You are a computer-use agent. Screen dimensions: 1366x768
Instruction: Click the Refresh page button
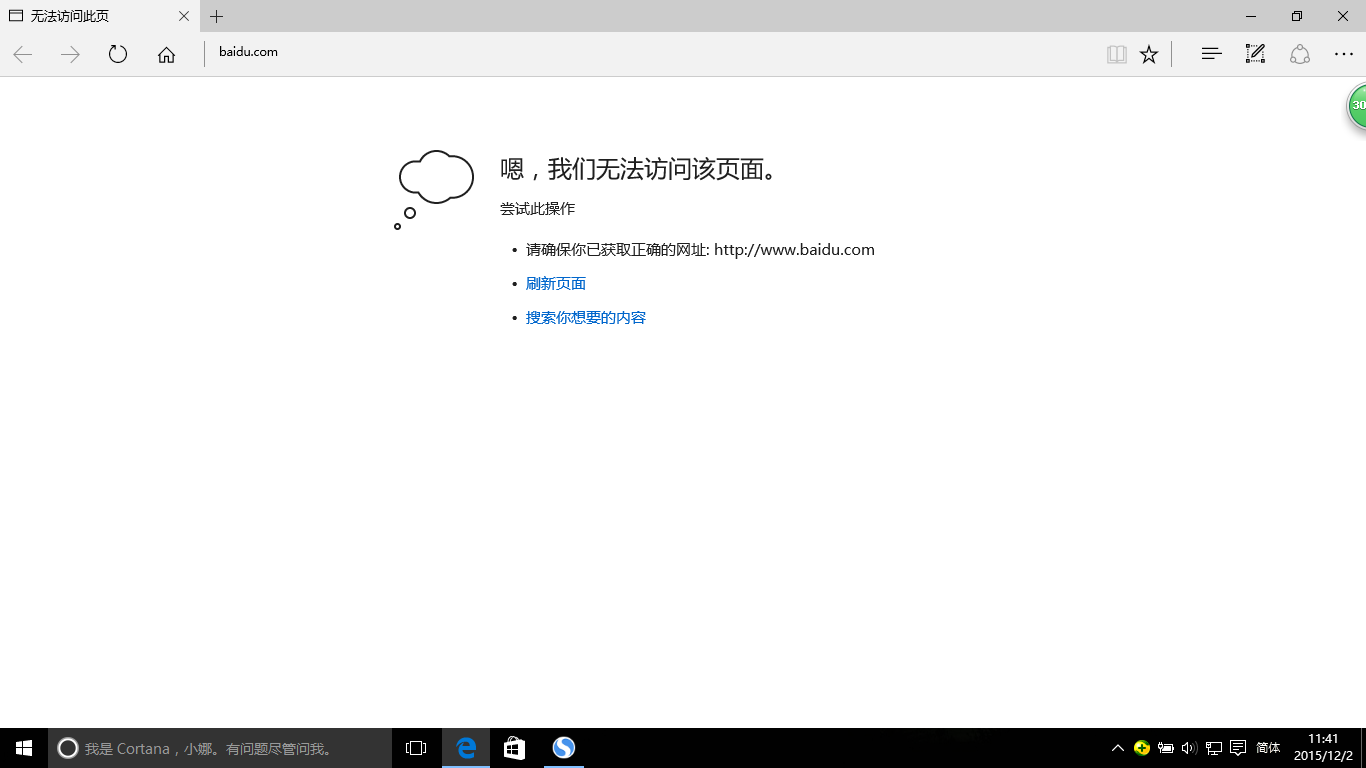118,55
